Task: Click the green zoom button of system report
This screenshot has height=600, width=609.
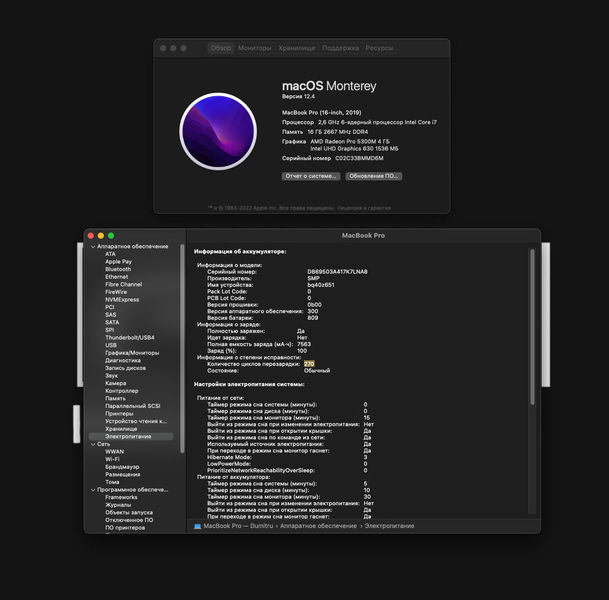Action: (111, 236)
